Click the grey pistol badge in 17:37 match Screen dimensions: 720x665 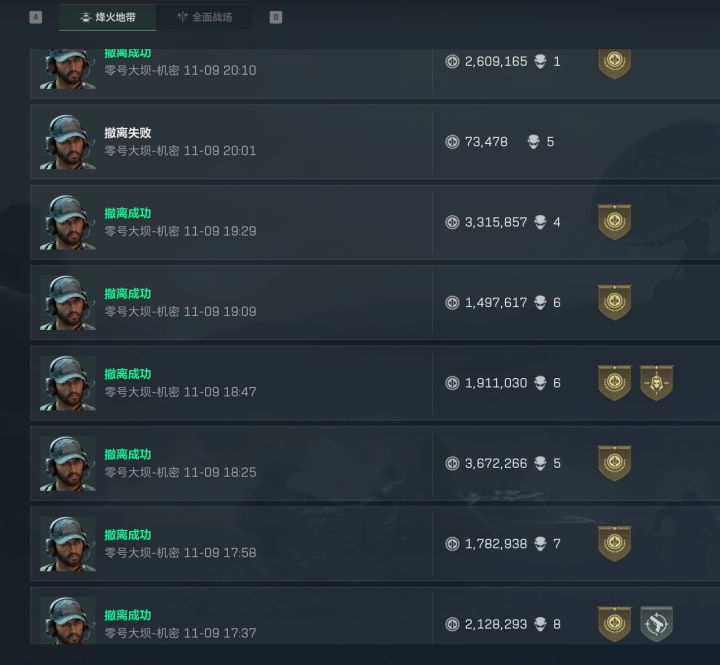tap(657, 624)
